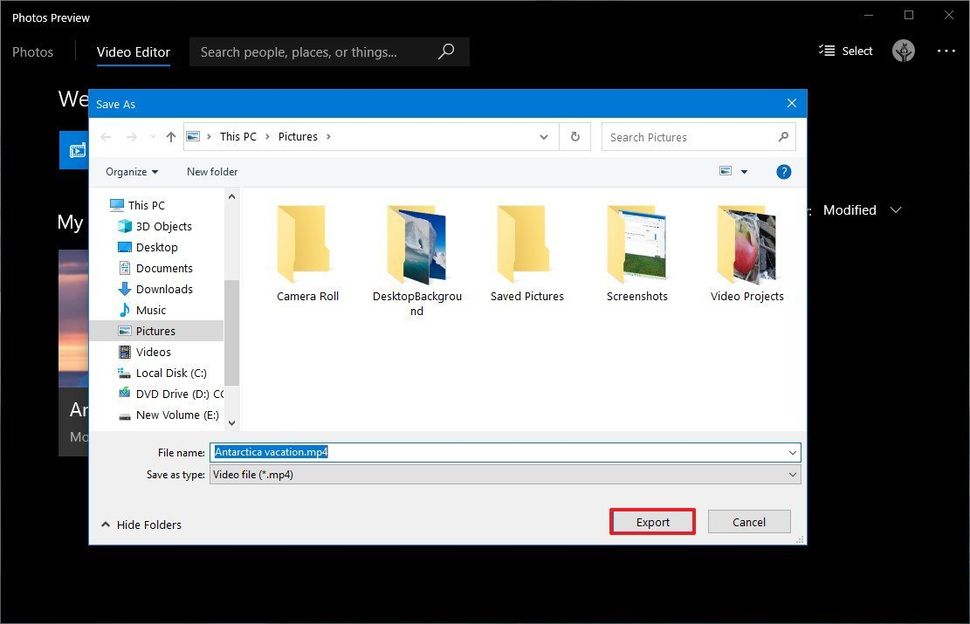Image resolution: width=970 pixels, height=624 pixels.
Task: Switch to the Photos tab
Action: [x=33, y=51]
